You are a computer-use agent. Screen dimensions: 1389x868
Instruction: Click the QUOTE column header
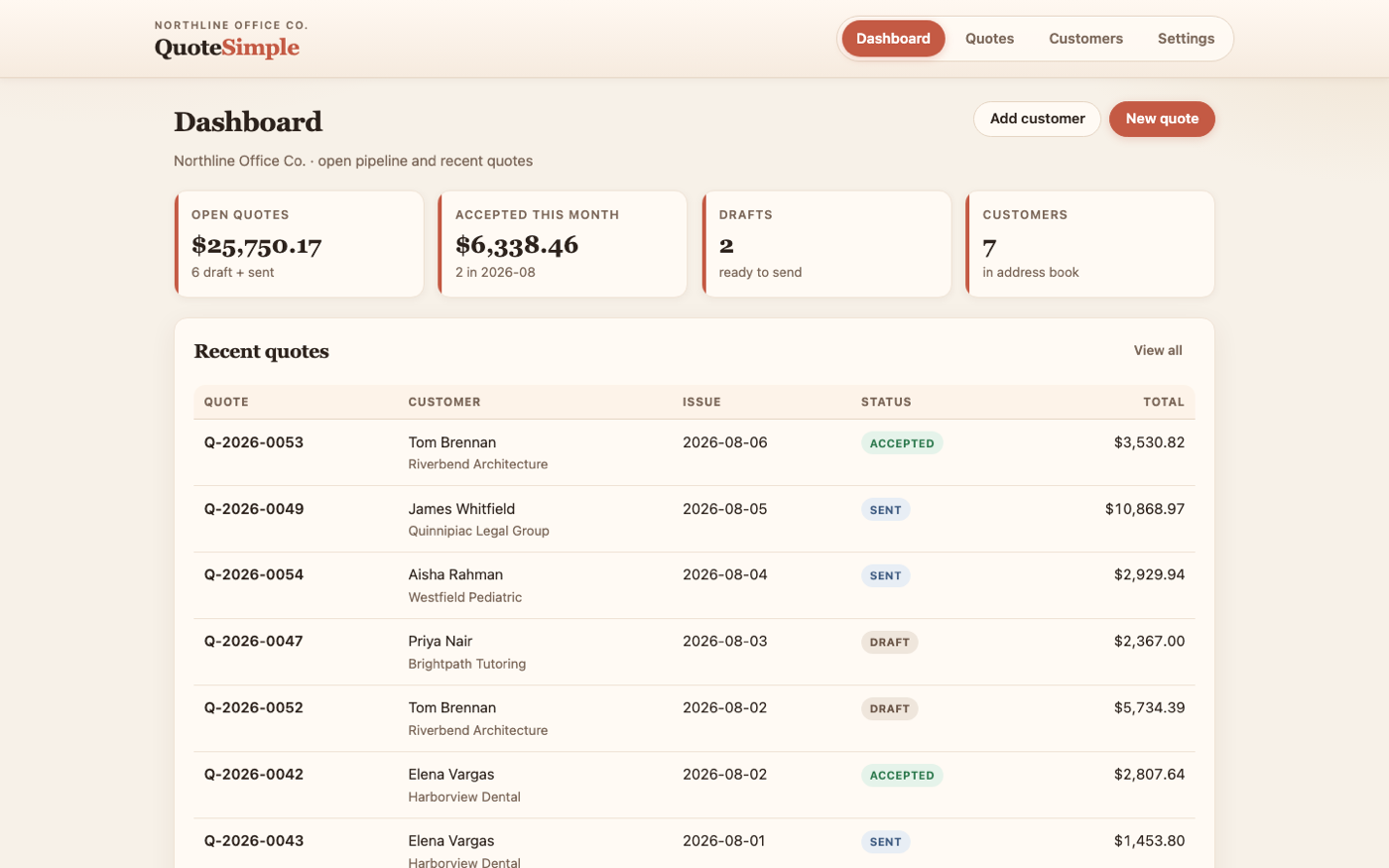coord(226,402)
